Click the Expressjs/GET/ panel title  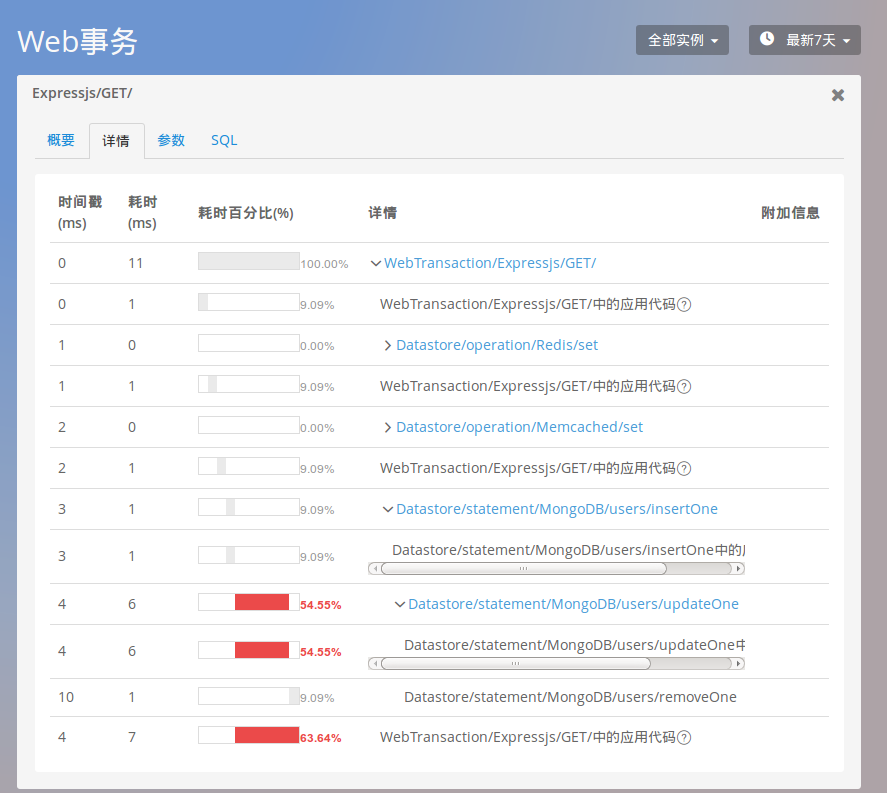[82, 93]
